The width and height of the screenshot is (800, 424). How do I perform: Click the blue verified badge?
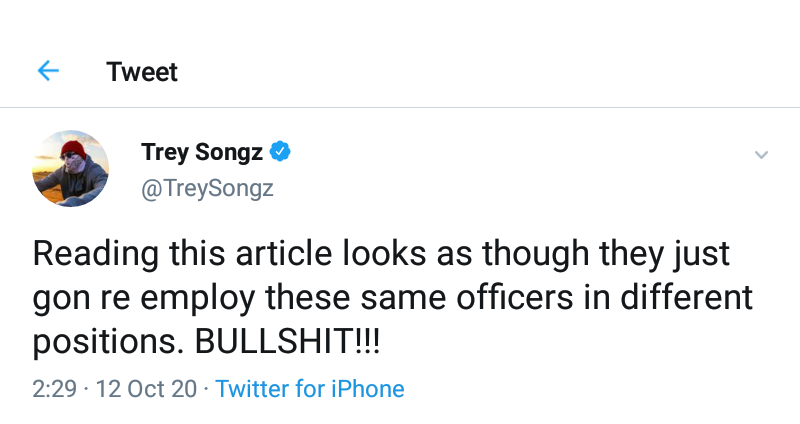pyautogui.click(x=281, y=152)
